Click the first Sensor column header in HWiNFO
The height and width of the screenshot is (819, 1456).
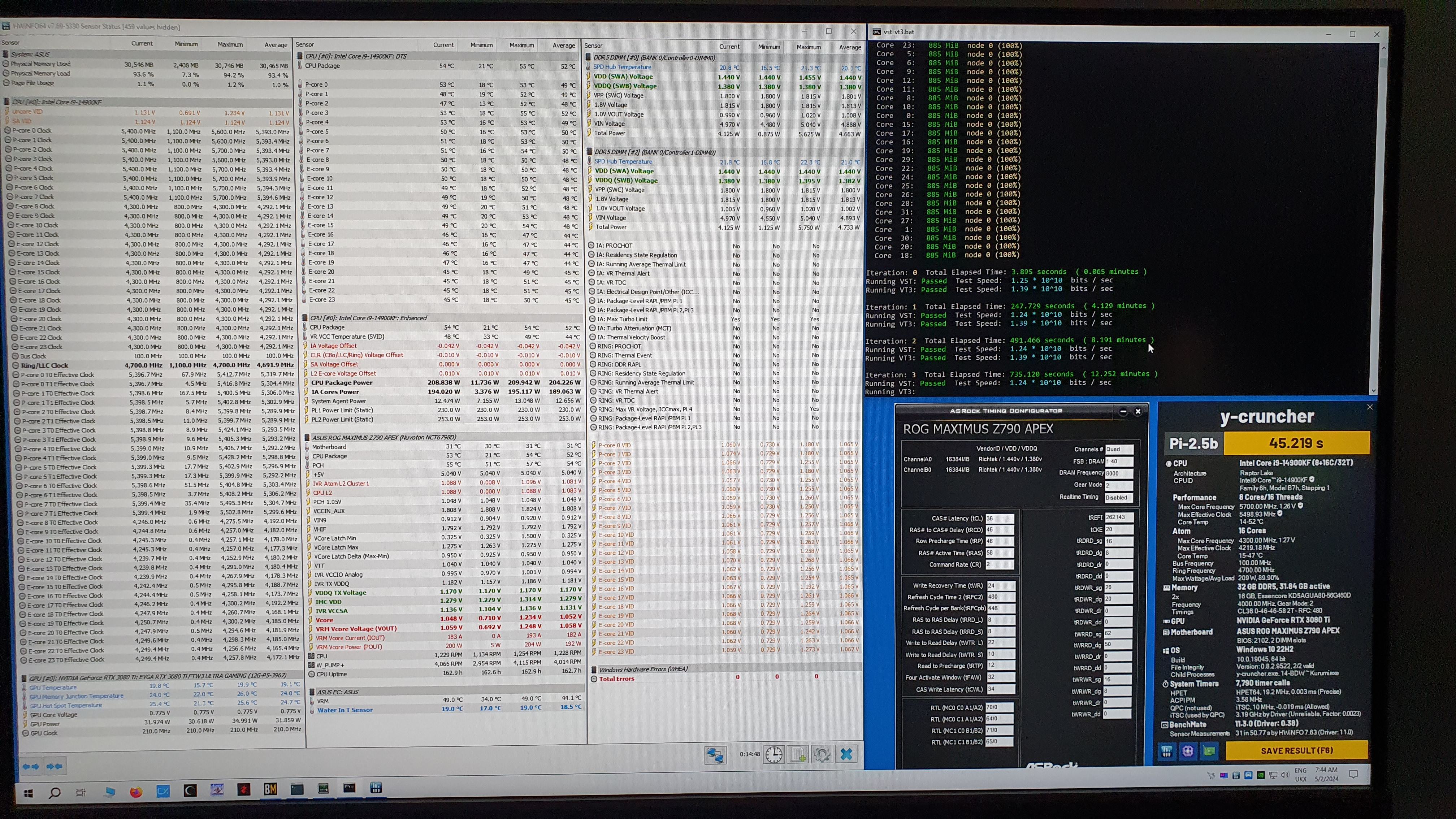11,42
